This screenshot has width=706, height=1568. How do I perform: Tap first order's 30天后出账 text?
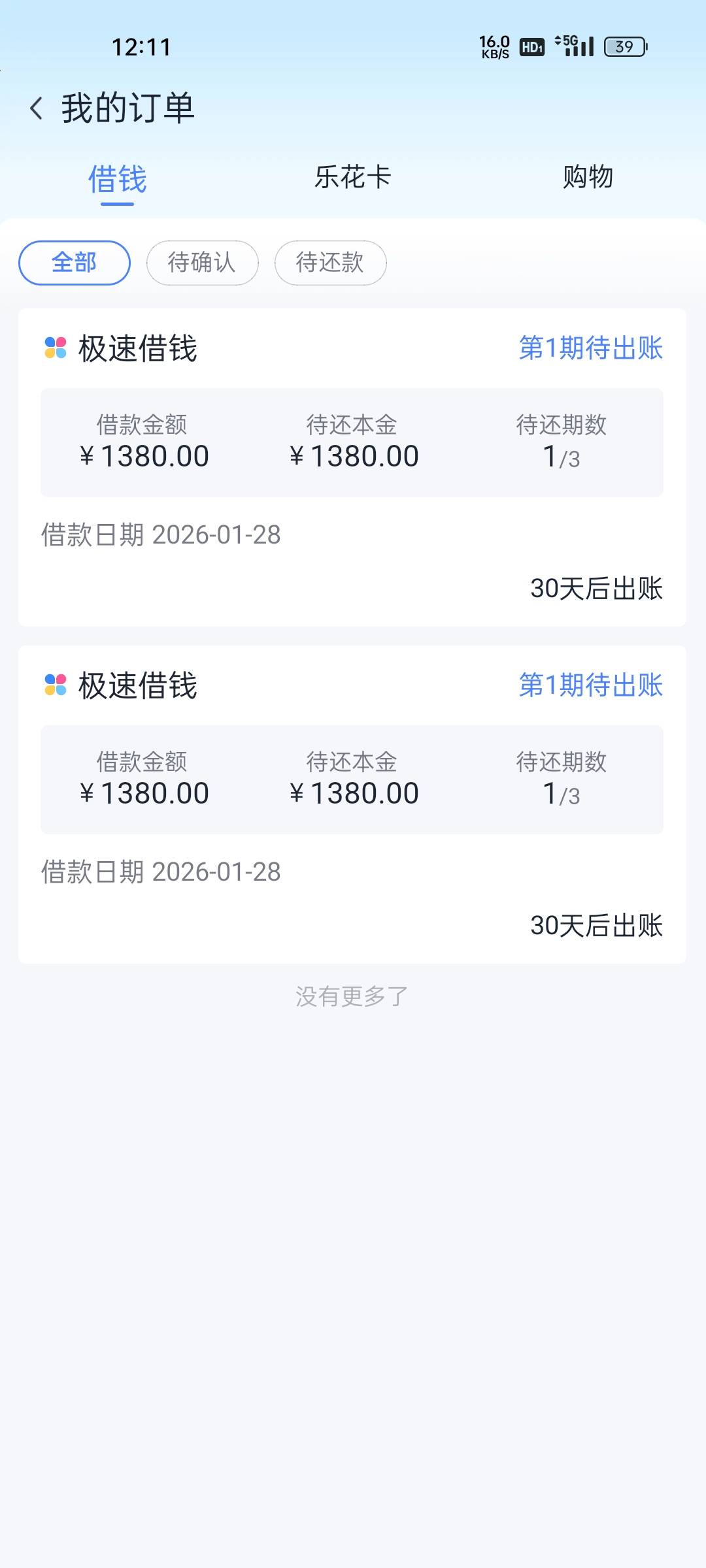596,588
